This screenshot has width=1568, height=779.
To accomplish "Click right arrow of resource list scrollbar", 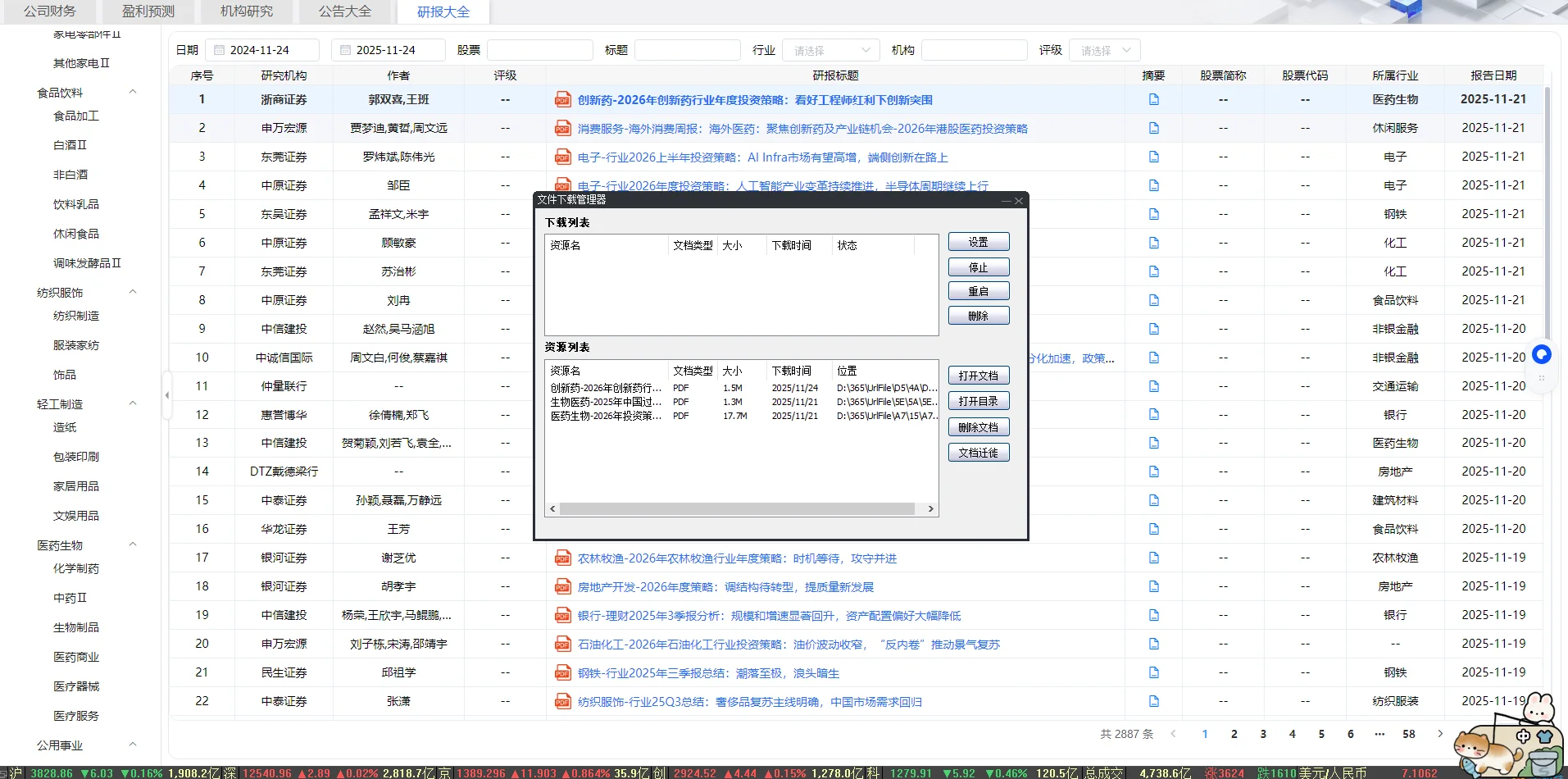I will coord(931,508).
